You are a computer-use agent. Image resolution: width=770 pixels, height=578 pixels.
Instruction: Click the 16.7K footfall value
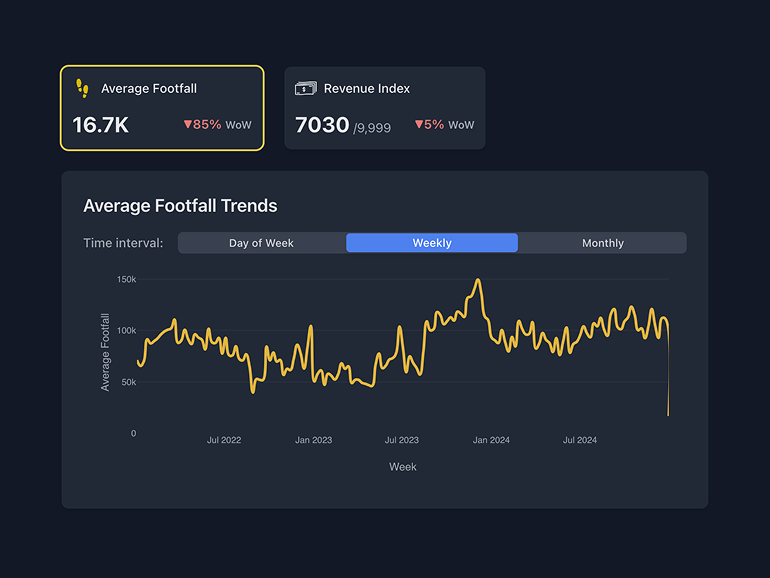click(101, 125)
